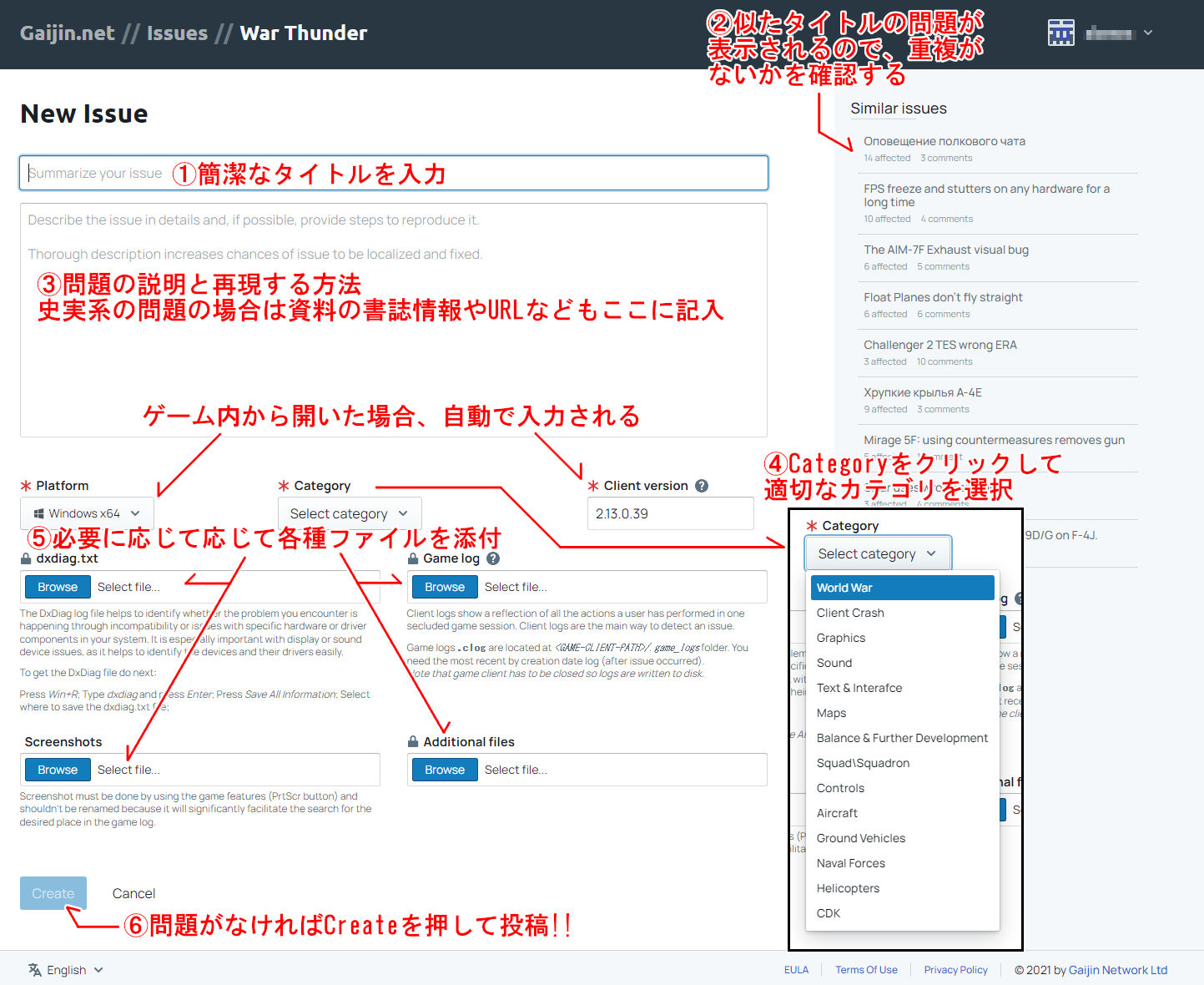This screenshot has height=985, width=1204.
Task: Click the Client version input field
Action: [670, 513]
